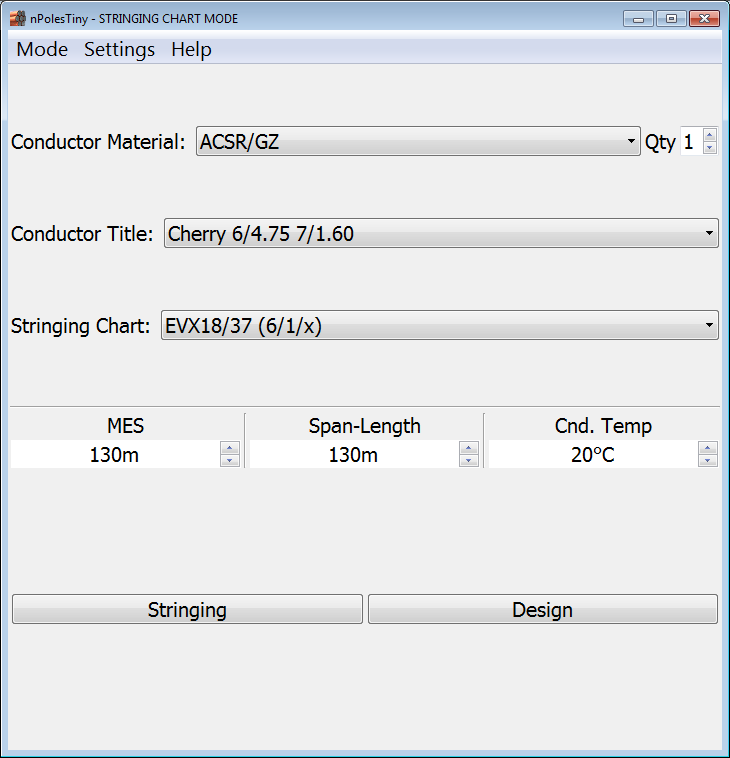The image size is (730, 758).
Task: Increase the Span-Length value
Action: click(468, 448)
